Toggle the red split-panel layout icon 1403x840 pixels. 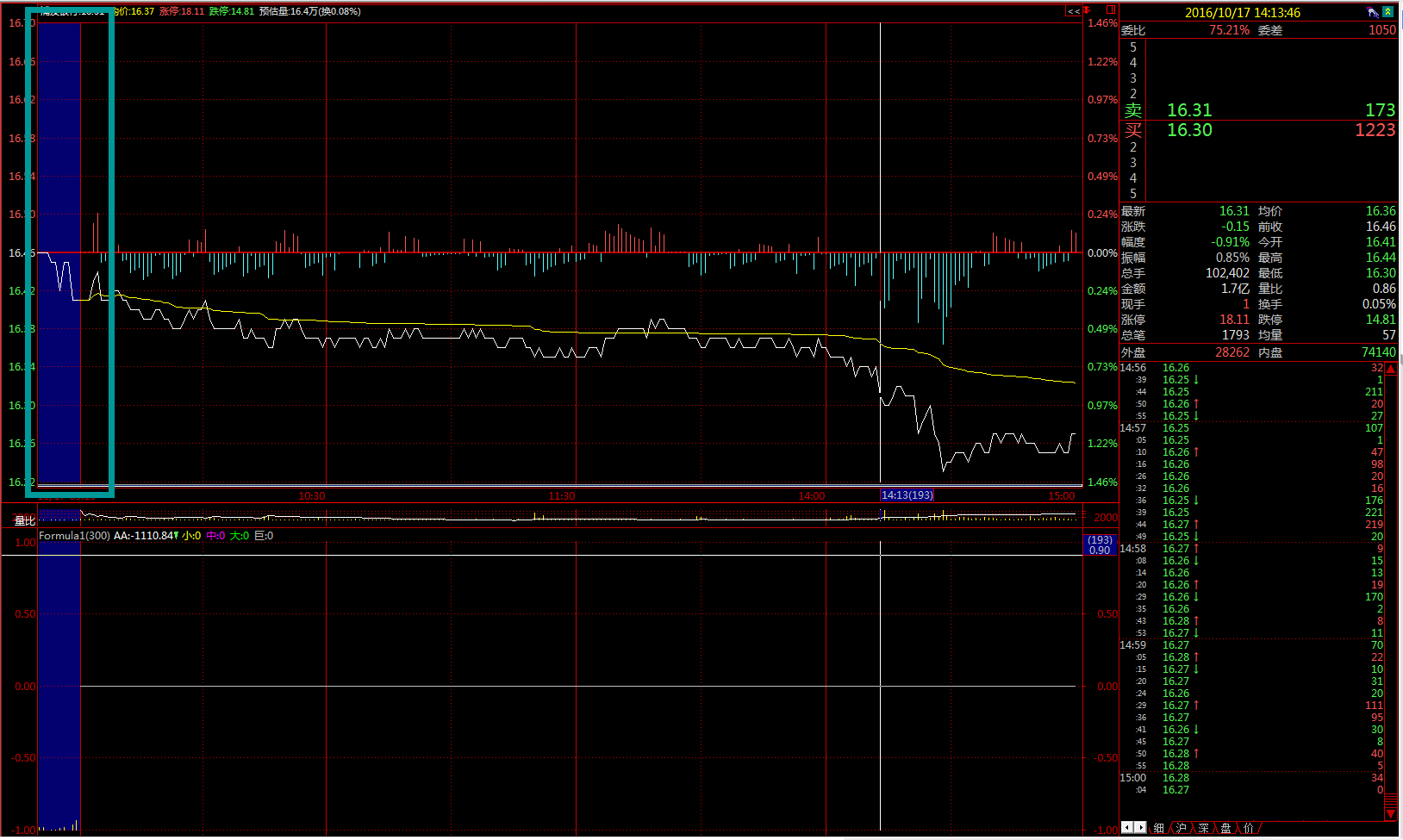(1111, 10)
